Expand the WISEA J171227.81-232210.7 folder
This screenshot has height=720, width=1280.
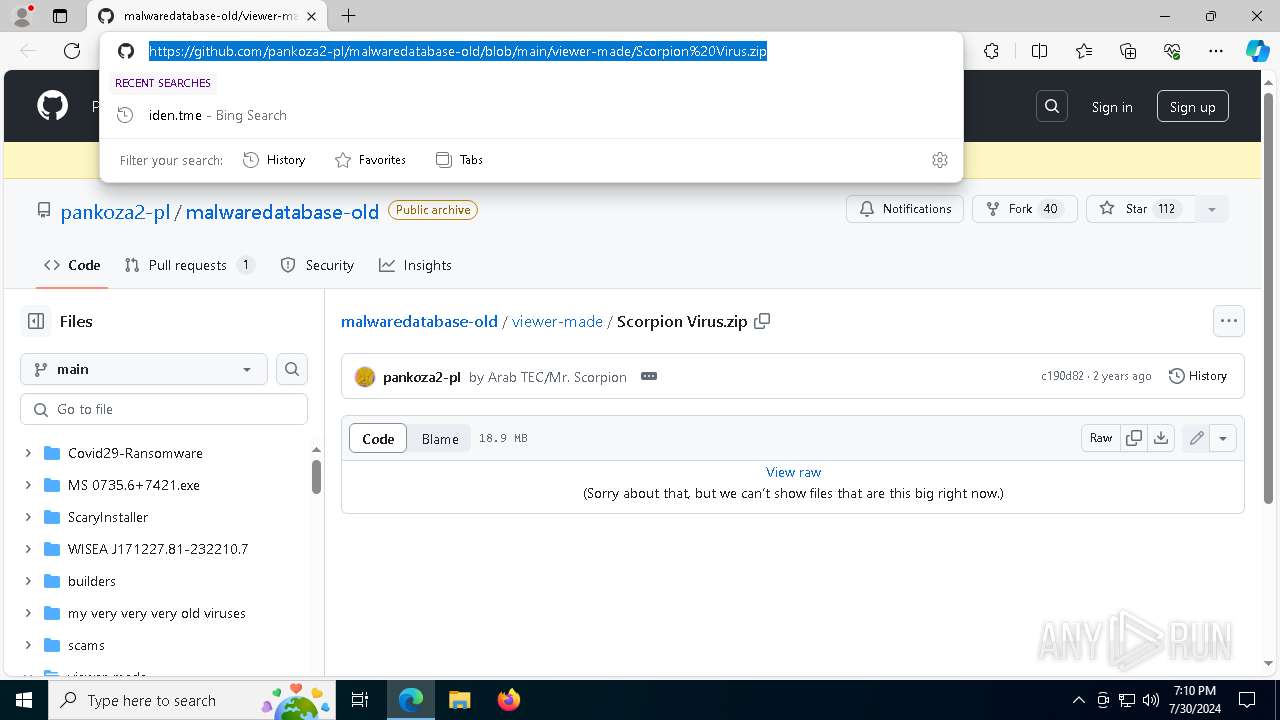tap(28, 549)
